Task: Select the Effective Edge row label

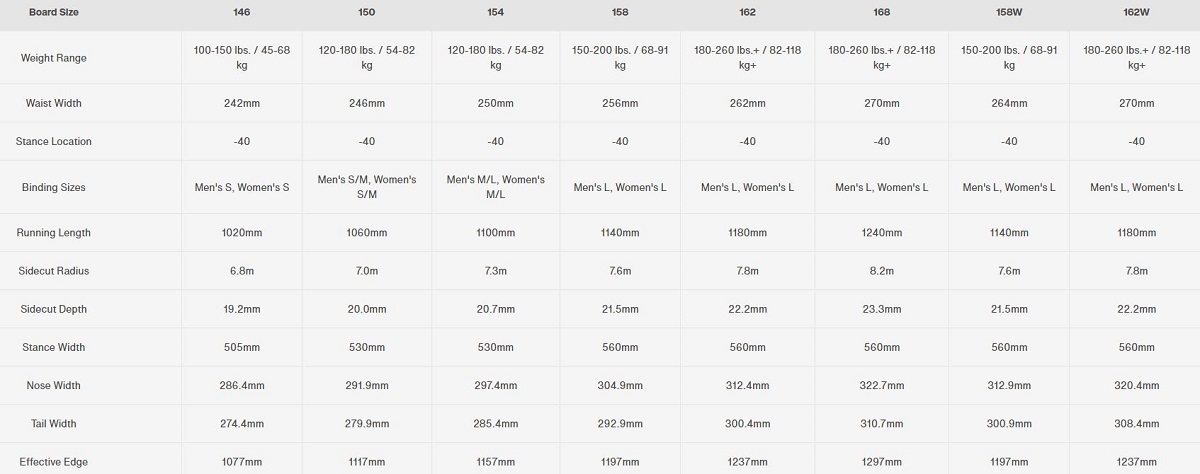Action: tap(54, 462)
